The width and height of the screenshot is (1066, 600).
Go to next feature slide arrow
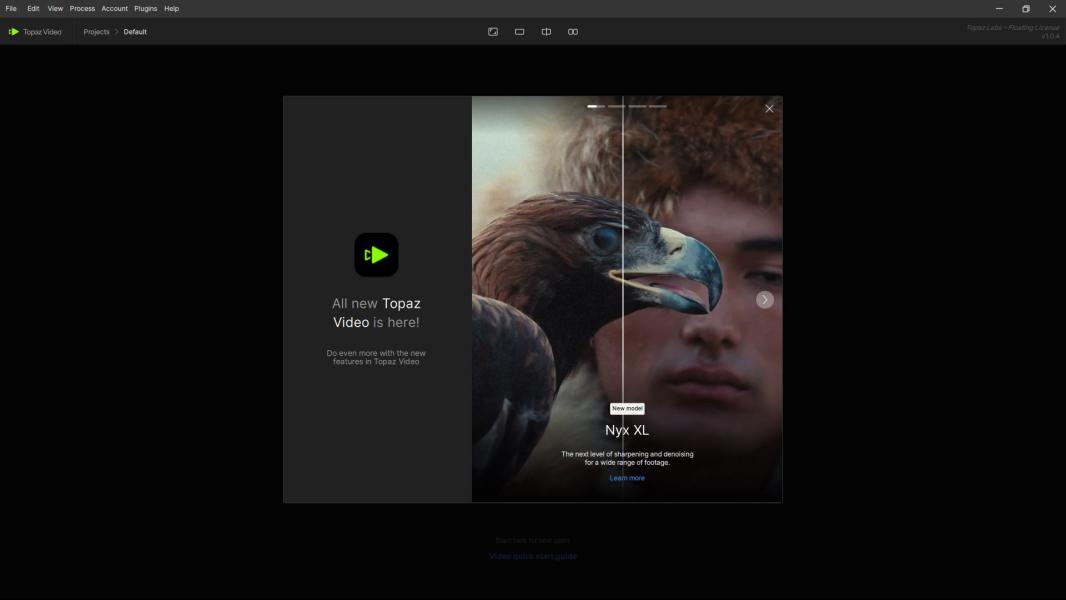point(765,300)
